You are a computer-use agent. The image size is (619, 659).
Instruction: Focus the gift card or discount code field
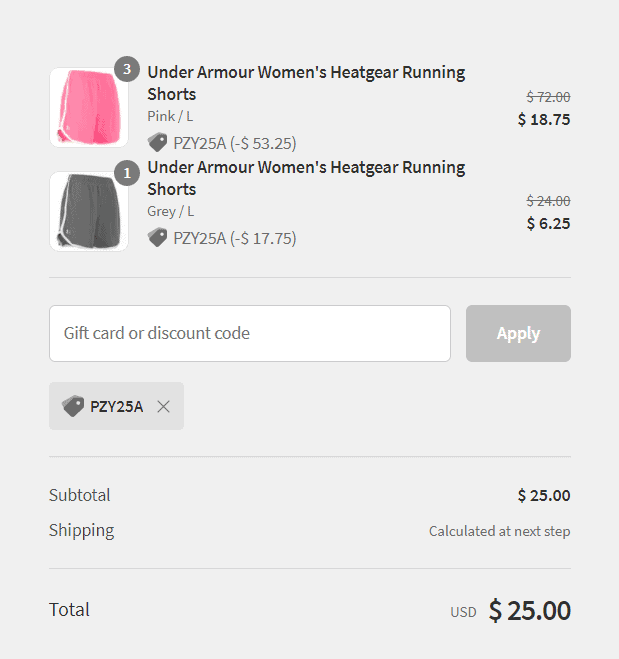250,333
